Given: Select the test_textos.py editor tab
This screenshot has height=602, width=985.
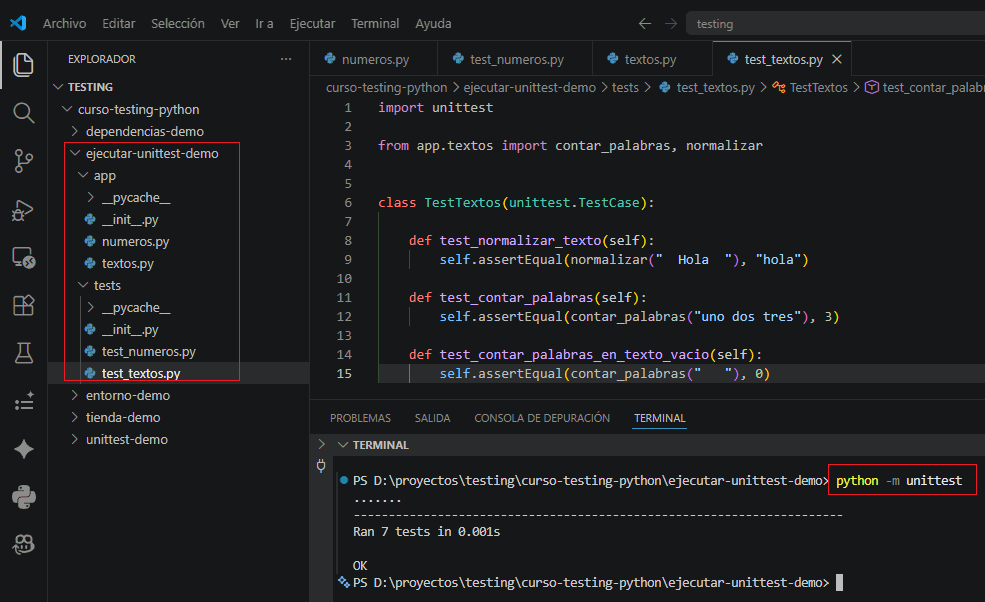Looking at the screenshot, I should [783, 59].
